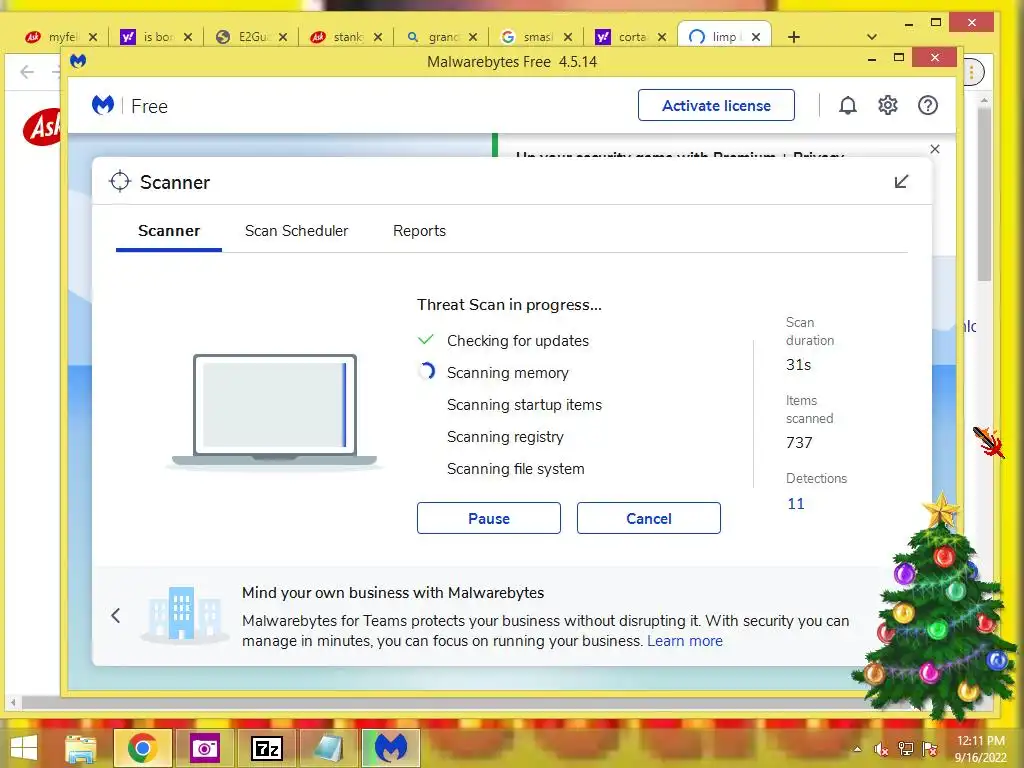The width and height of the screenshot is (1024, 768).
Task: Click the muted volume tray icon
Action: click(881, 749)
